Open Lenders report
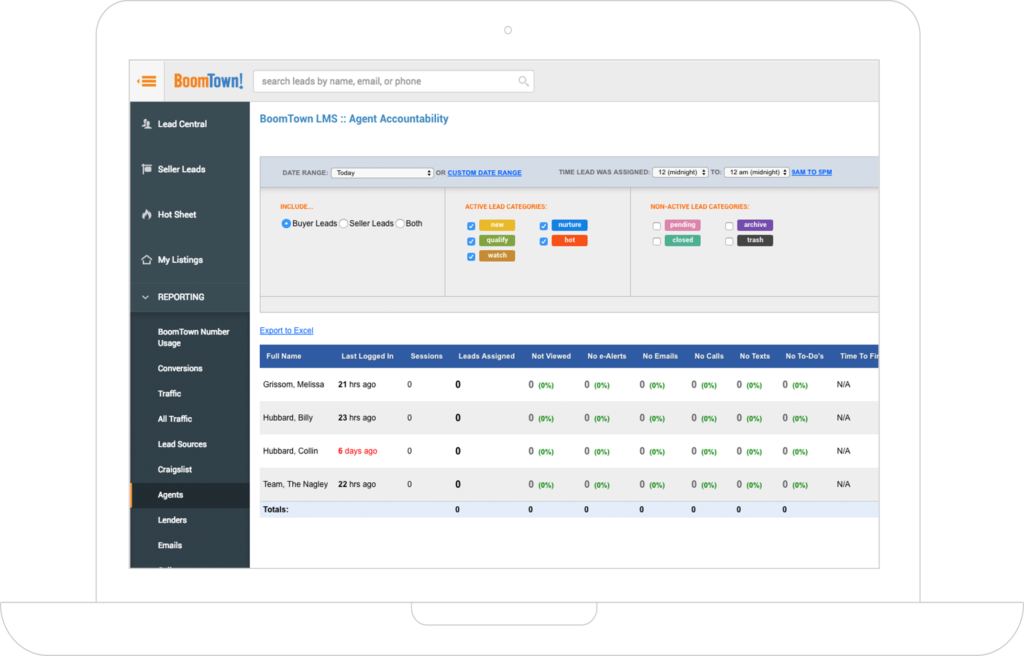 pyautogui.click(x=172, y=520)
